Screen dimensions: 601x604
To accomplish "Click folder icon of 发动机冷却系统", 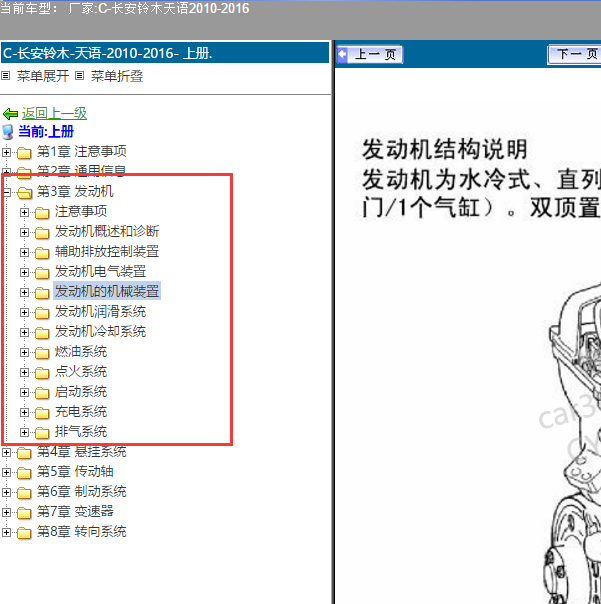I will 42,333.
